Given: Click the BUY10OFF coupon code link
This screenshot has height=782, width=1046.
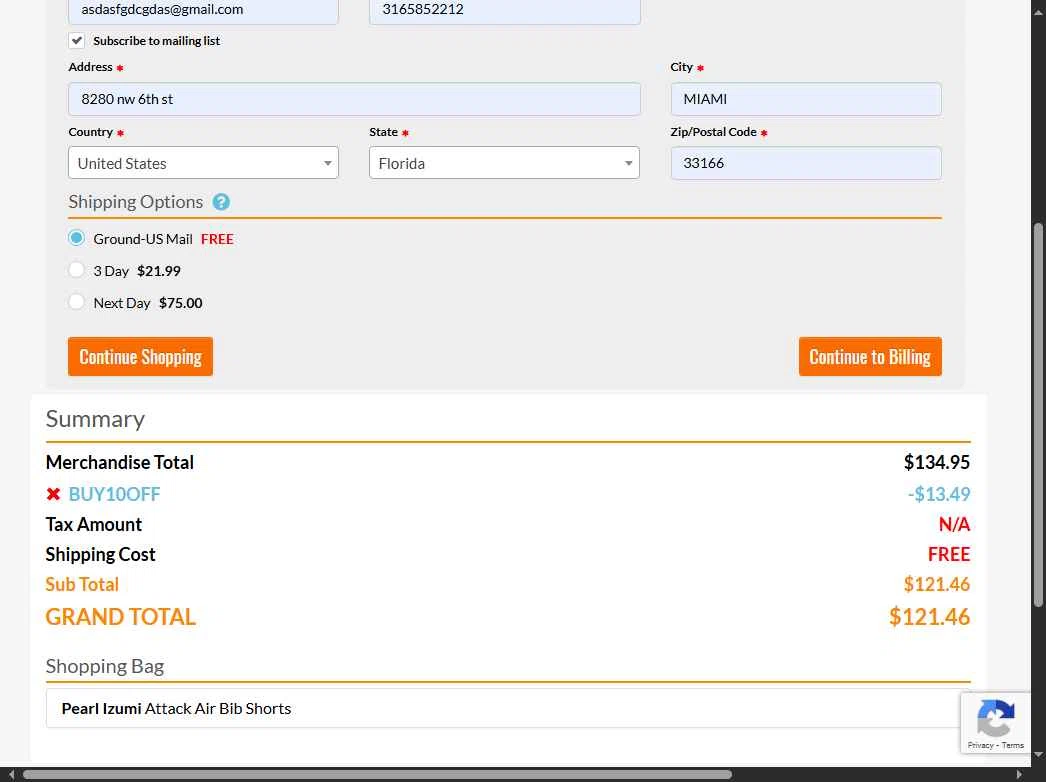Looking at the screenshot, I should 114,494.
